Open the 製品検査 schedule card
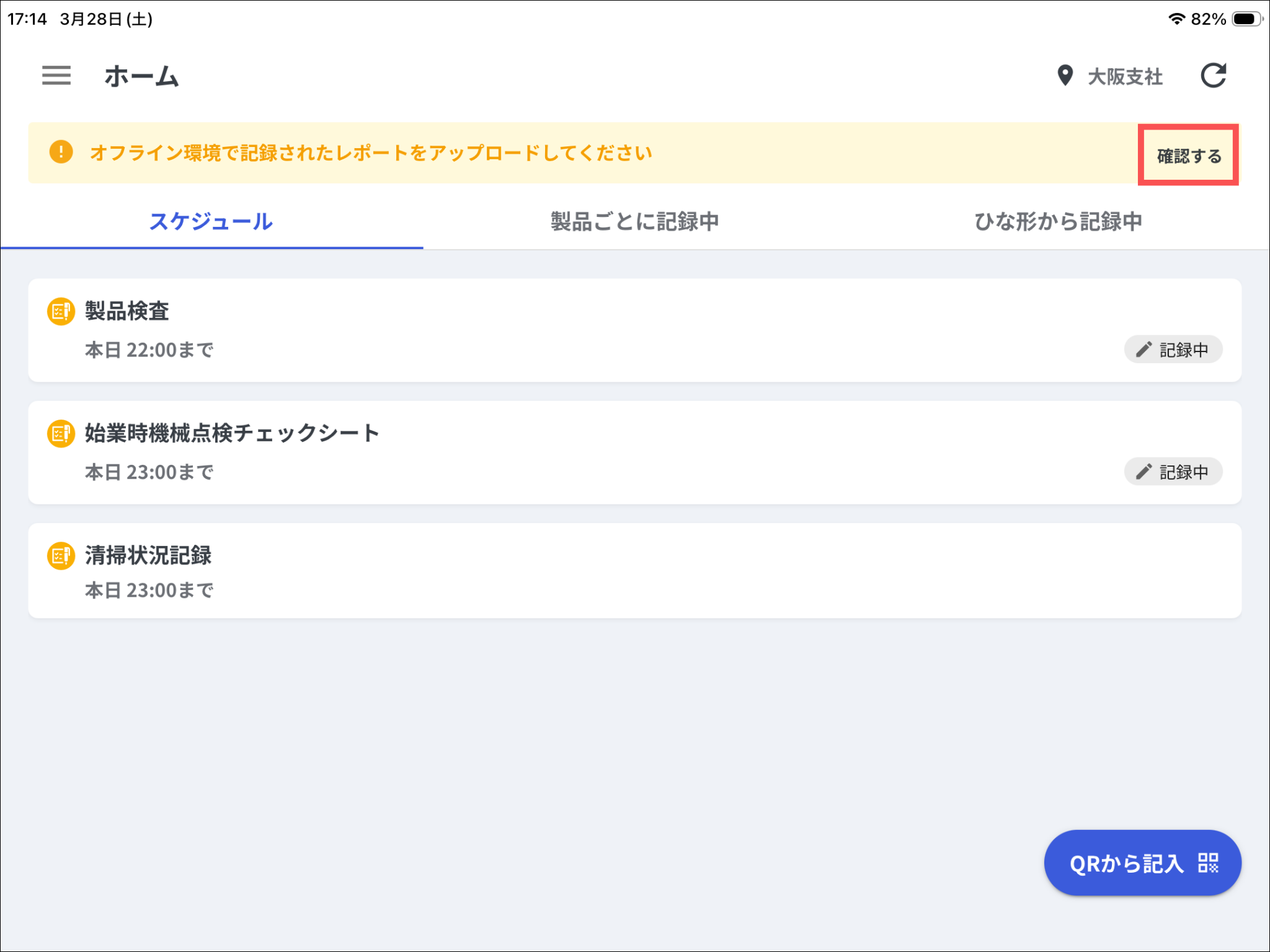The width and height of the screenshot is (1270, 952). tap(558, 330)
